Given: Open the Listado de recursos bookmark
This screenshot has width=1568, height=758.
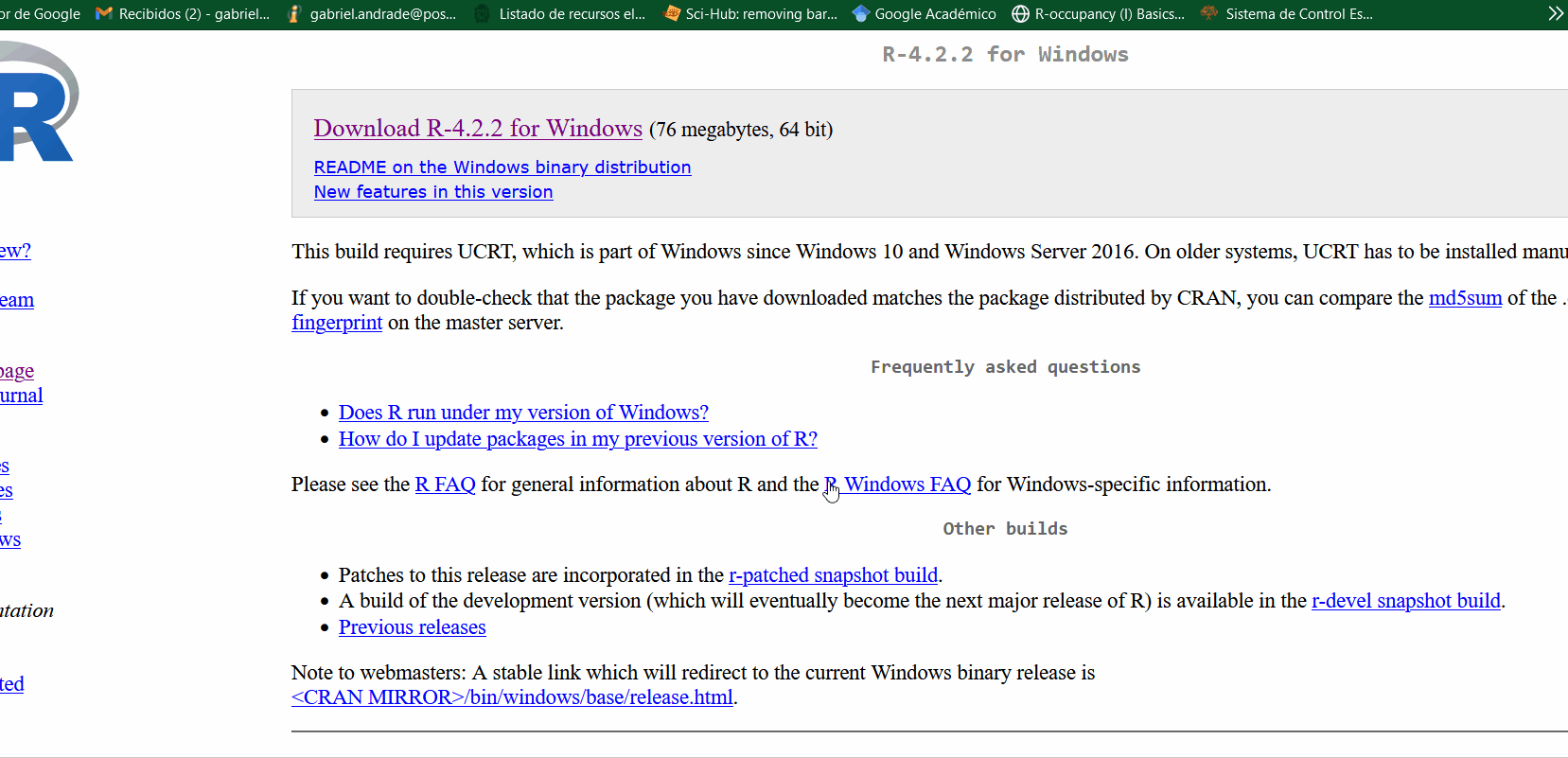Looking at the screenshot, I should pyautogui.click(x=560, y=14).
